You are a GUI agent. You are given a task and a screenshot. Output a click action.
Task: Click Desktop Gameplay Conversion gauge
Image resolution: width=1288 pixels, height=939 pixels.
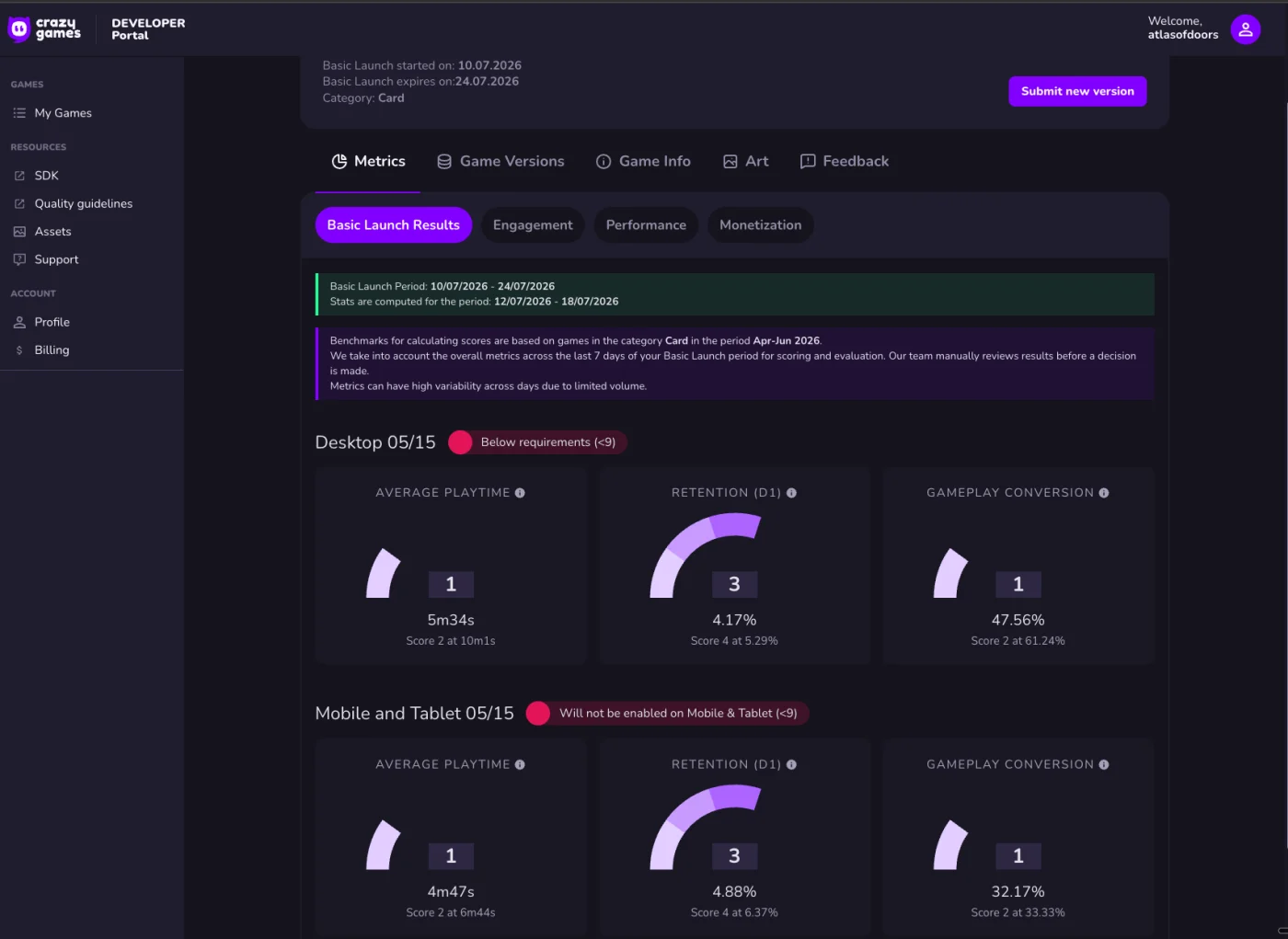pyautogui.click(x=951, y=574)
